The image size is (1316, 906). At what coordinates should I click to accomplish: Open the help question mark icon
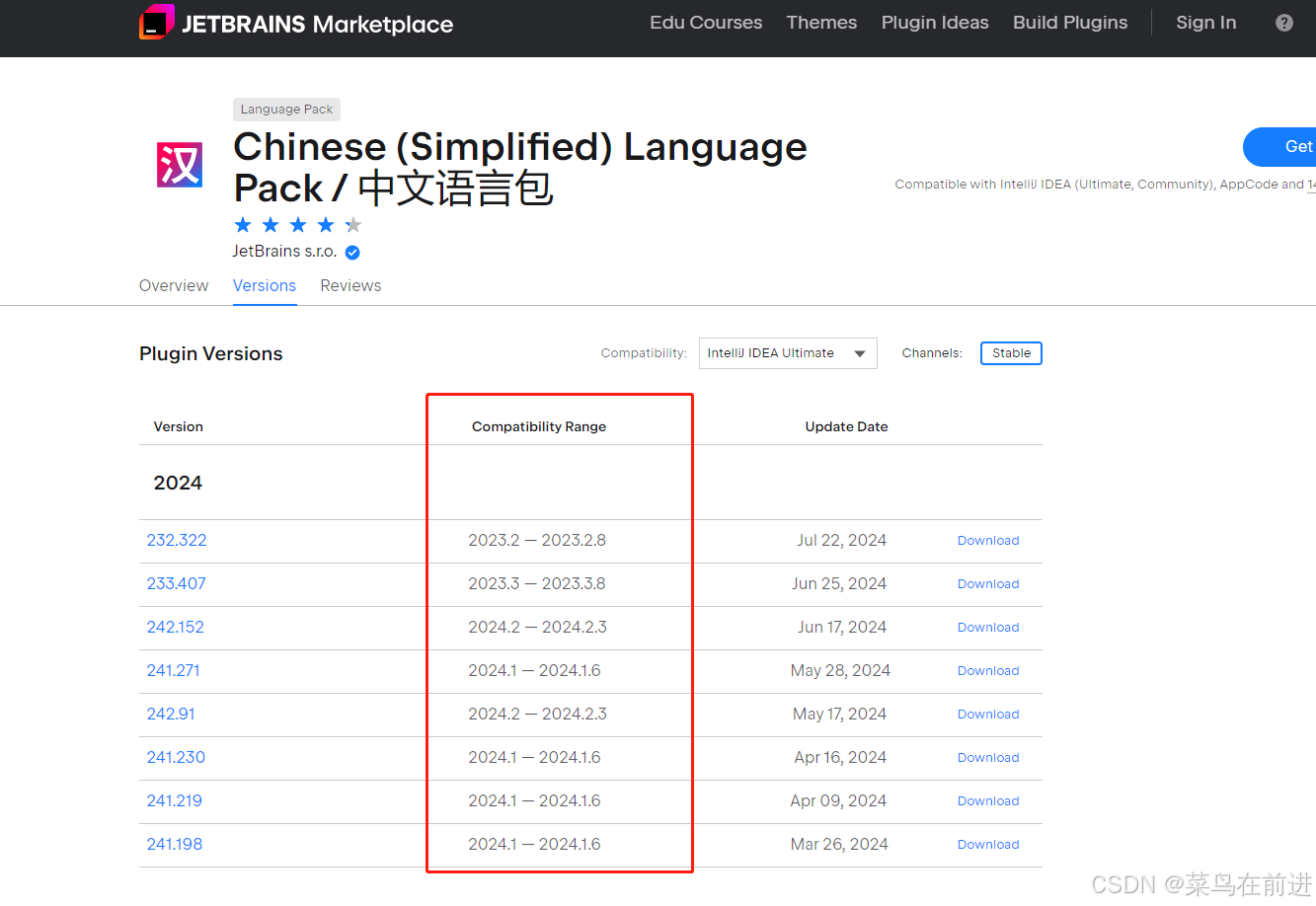[x=1283, y=23]
